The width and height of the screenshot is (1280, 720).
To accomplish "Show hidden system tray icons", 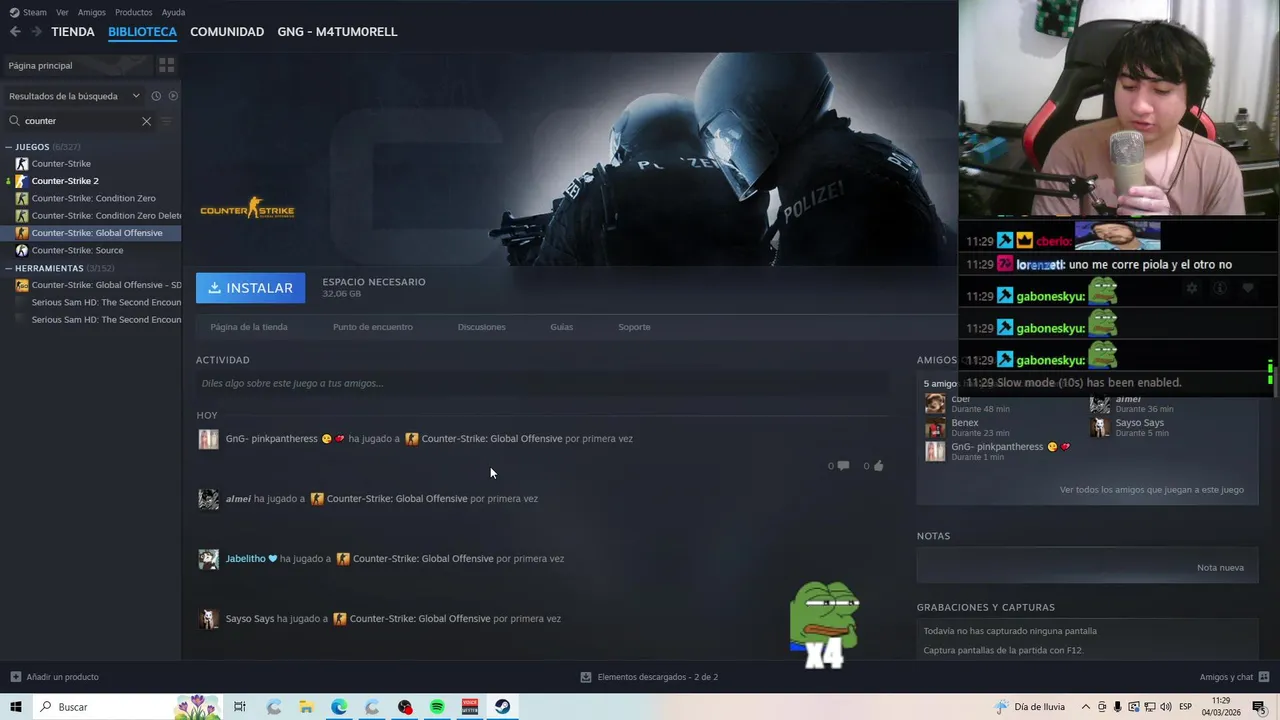I will pos(1086,707).
